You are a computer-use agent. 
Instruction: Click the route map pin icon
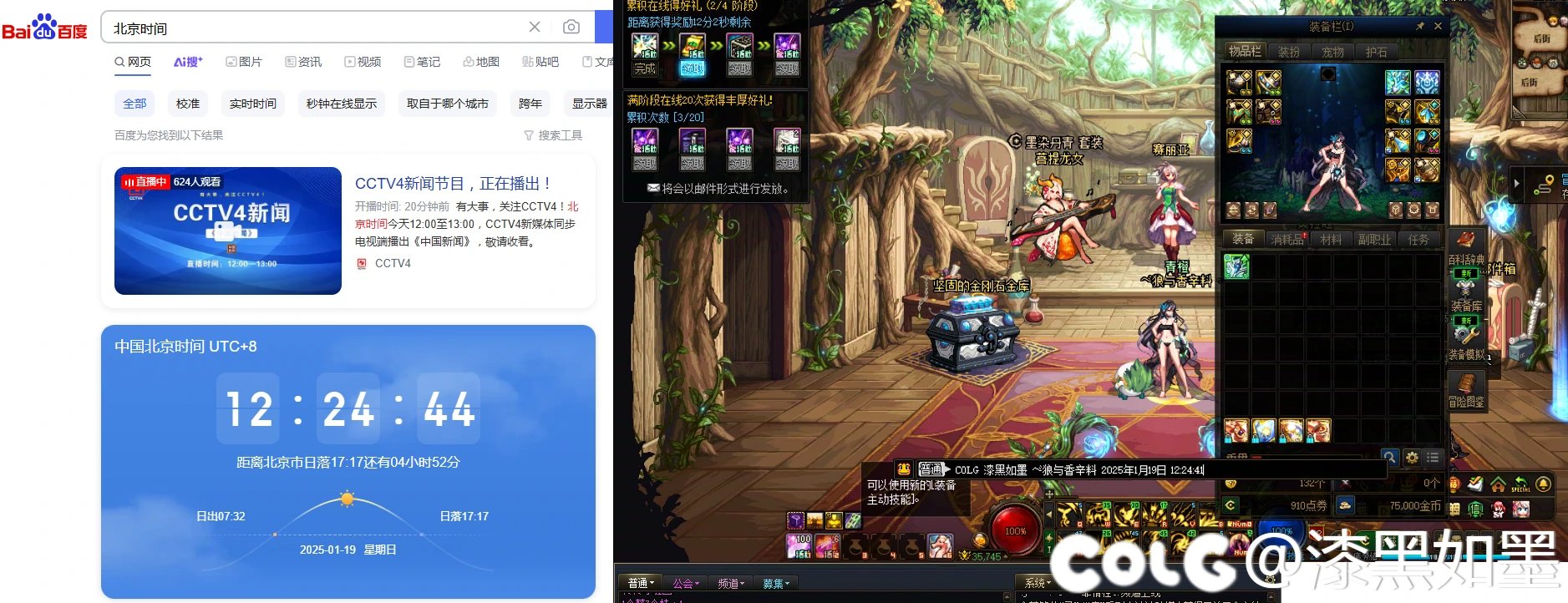1543,184
